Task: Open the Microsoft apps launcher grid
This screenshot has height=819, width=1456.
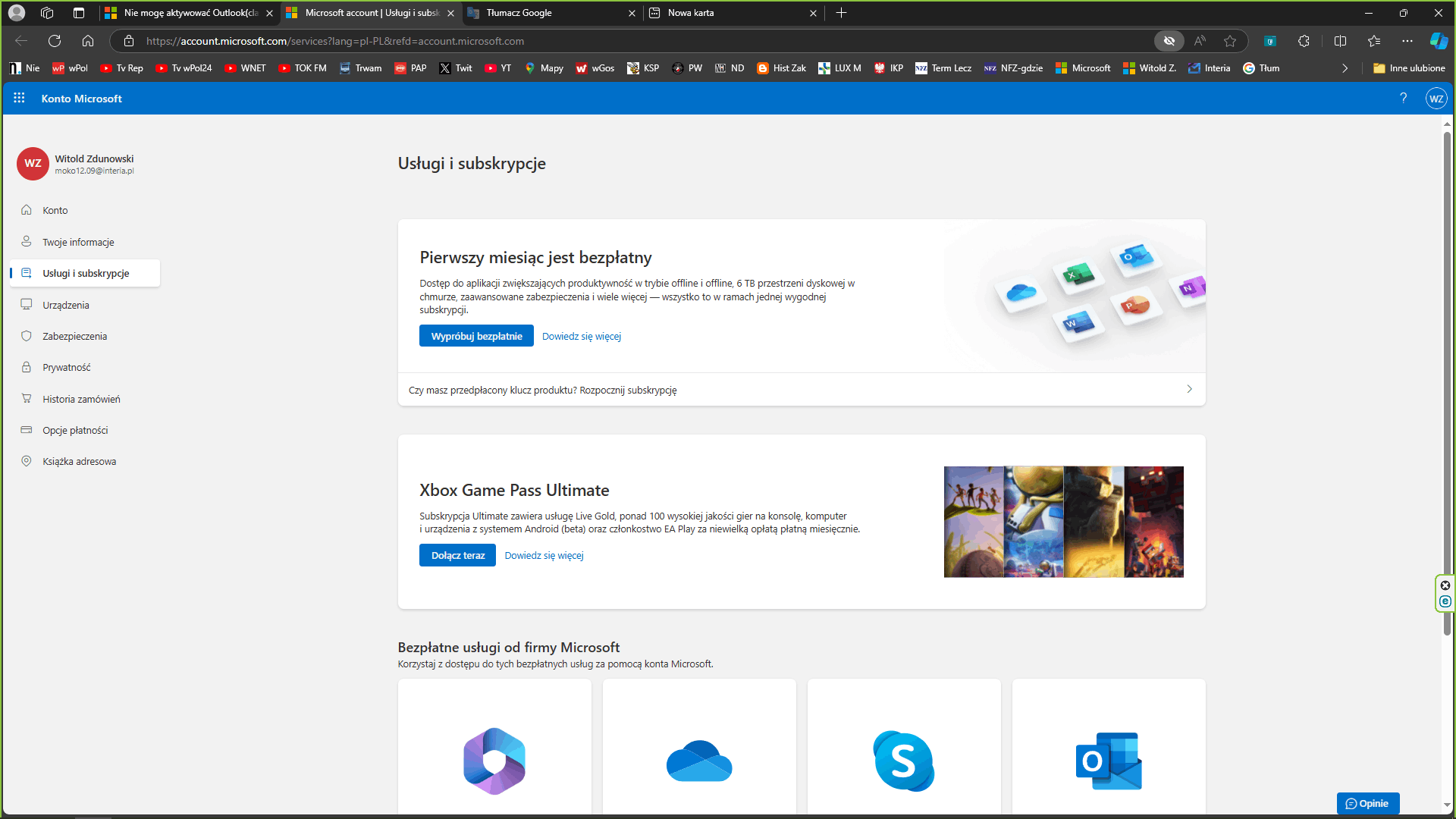Action: (x=19, y=99)
